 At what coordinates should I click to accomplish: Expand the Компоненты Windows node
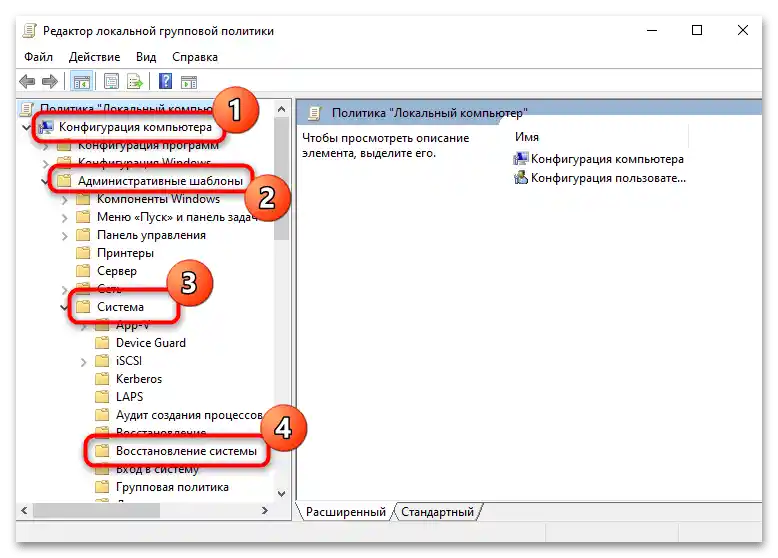click(x=65, y=200)
